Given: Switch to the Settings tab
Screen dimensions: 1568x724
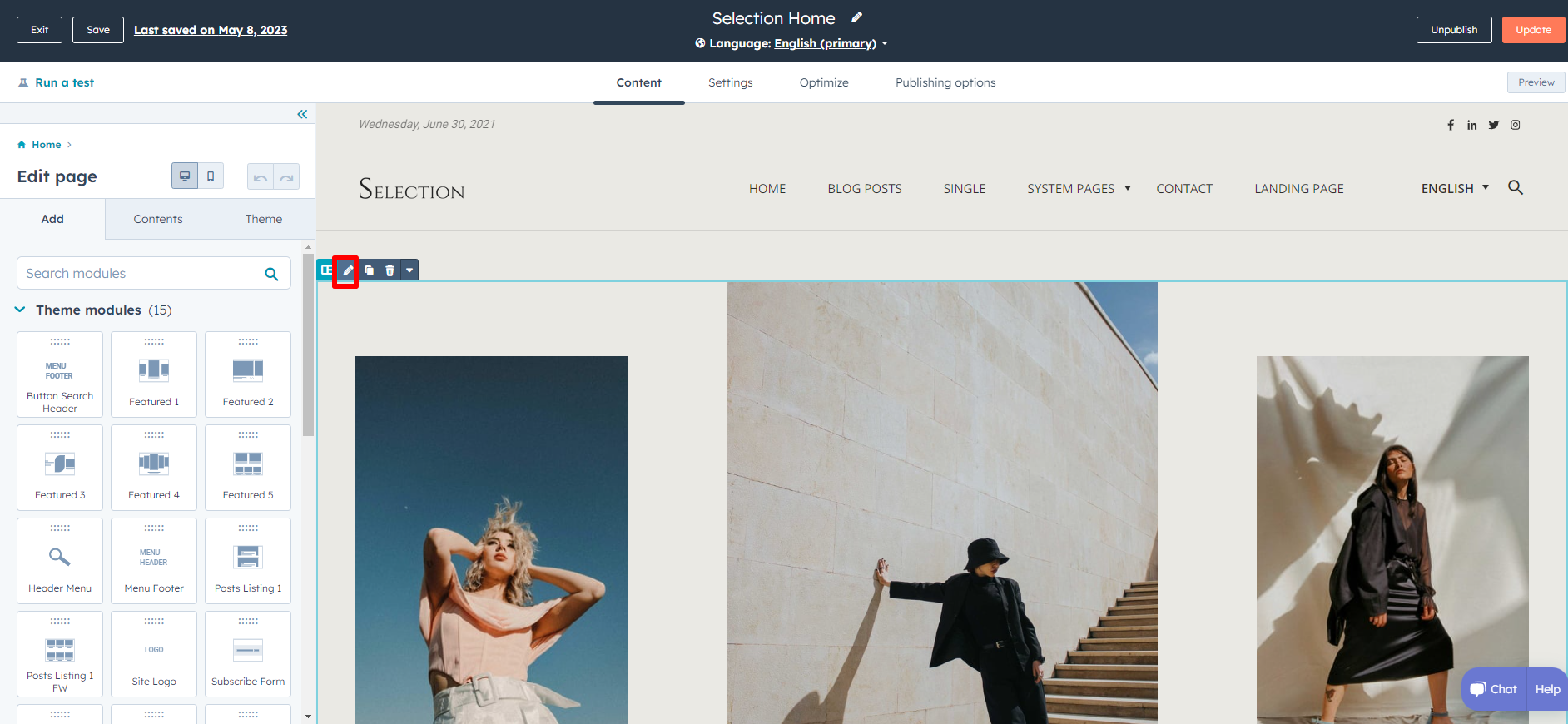Looking at the screenshot, I should (730, 82).
